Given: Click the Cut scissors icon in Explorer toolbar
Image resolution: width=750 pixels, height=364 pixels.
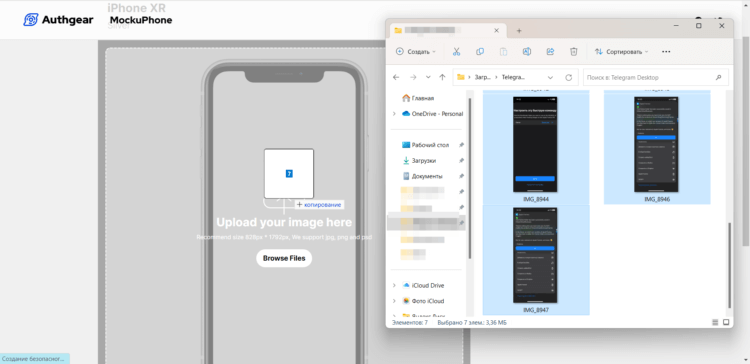Looking at the screenshot, I should click(x=456, y=52).
